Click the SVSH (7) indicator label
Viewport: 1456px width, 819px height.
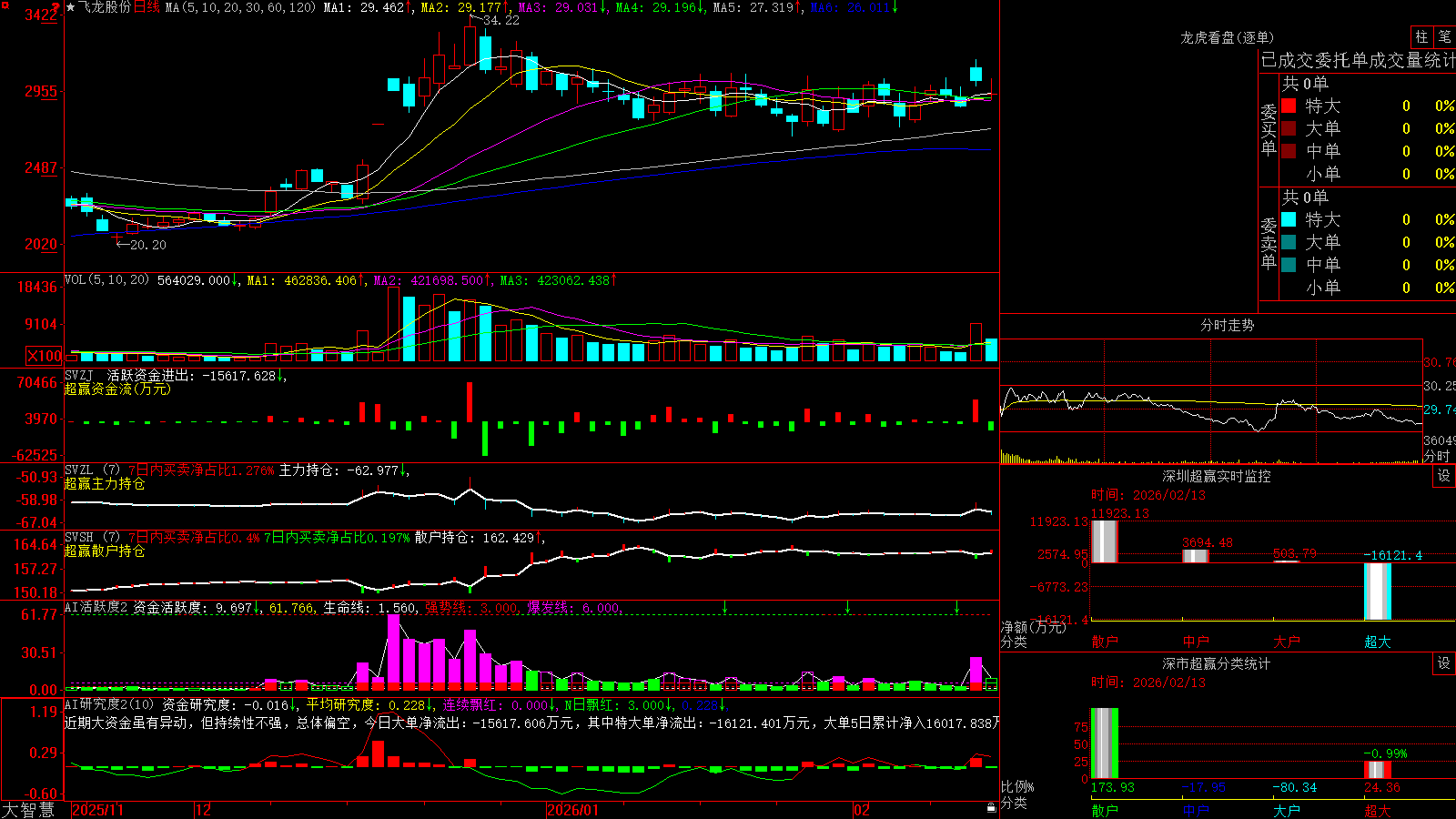tap(92, 537)
